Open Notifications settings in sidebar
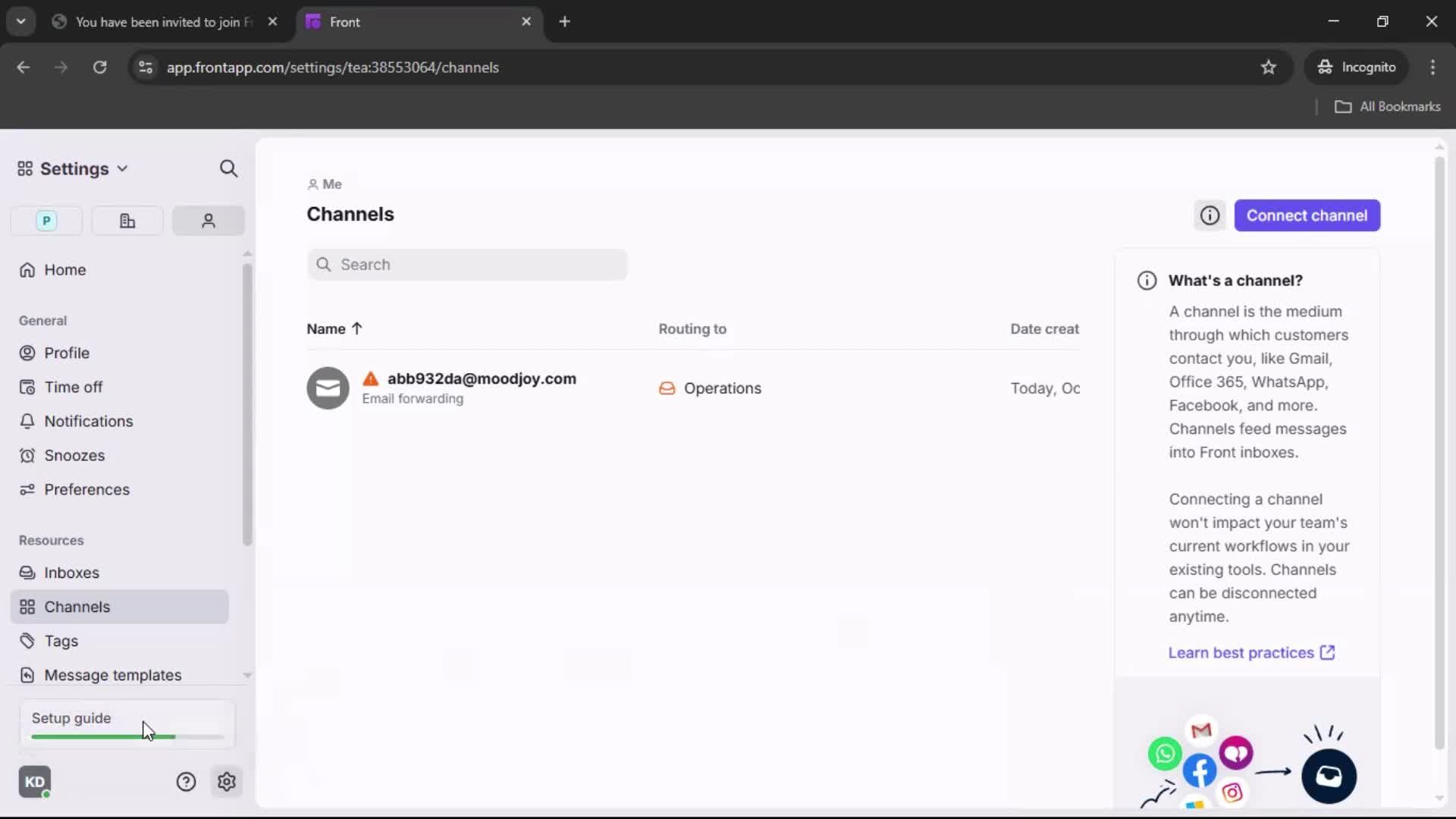The image size is (1456, 819). (x=88, y=421)
